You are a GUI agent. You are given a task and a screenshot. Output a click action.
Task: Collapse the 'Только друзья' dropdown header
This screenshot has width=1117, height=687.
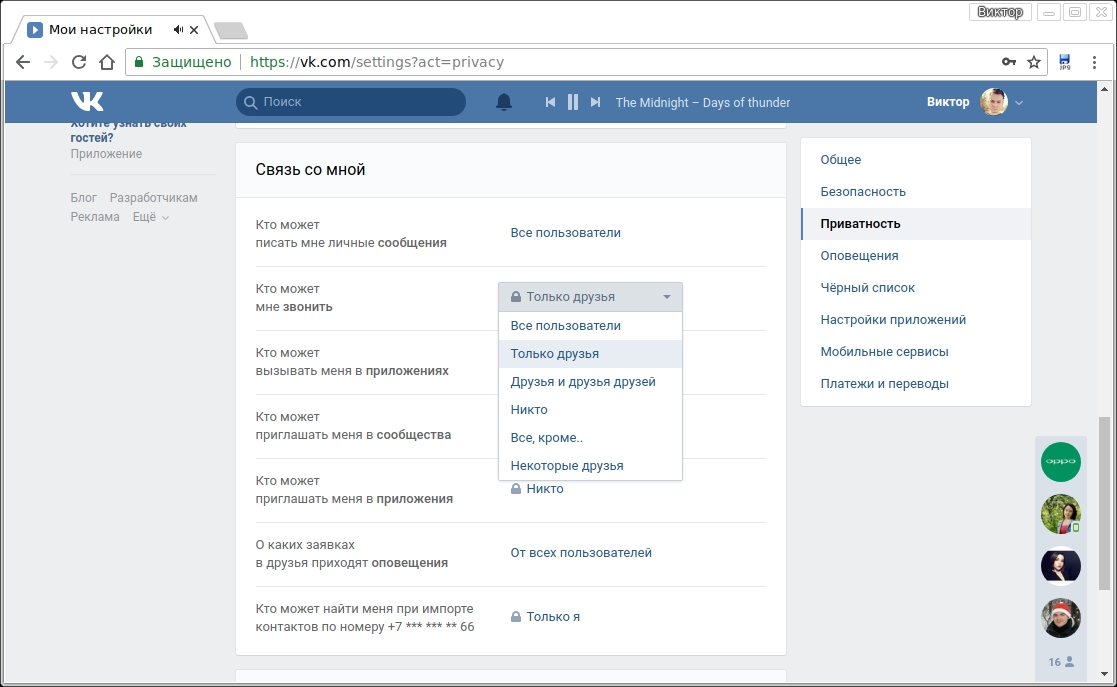coord(590,297)
